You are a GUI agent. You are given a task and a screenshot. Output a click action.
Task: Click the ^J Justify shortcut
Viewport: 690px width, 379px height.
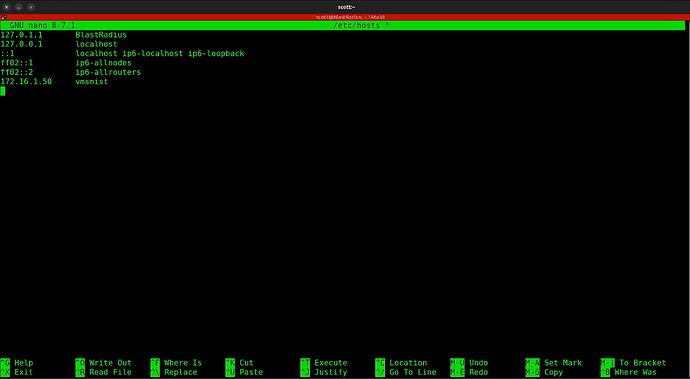tap(324, 372)
